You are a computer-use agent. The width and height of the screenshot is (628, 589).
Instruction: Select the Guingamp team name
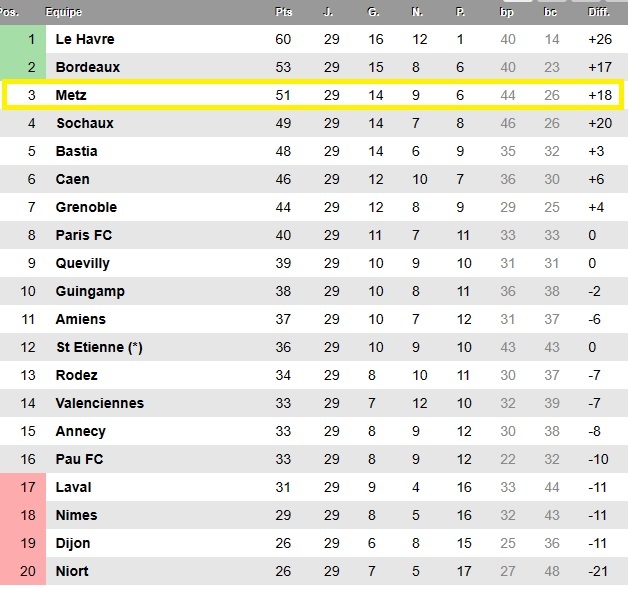click(90, 291)
